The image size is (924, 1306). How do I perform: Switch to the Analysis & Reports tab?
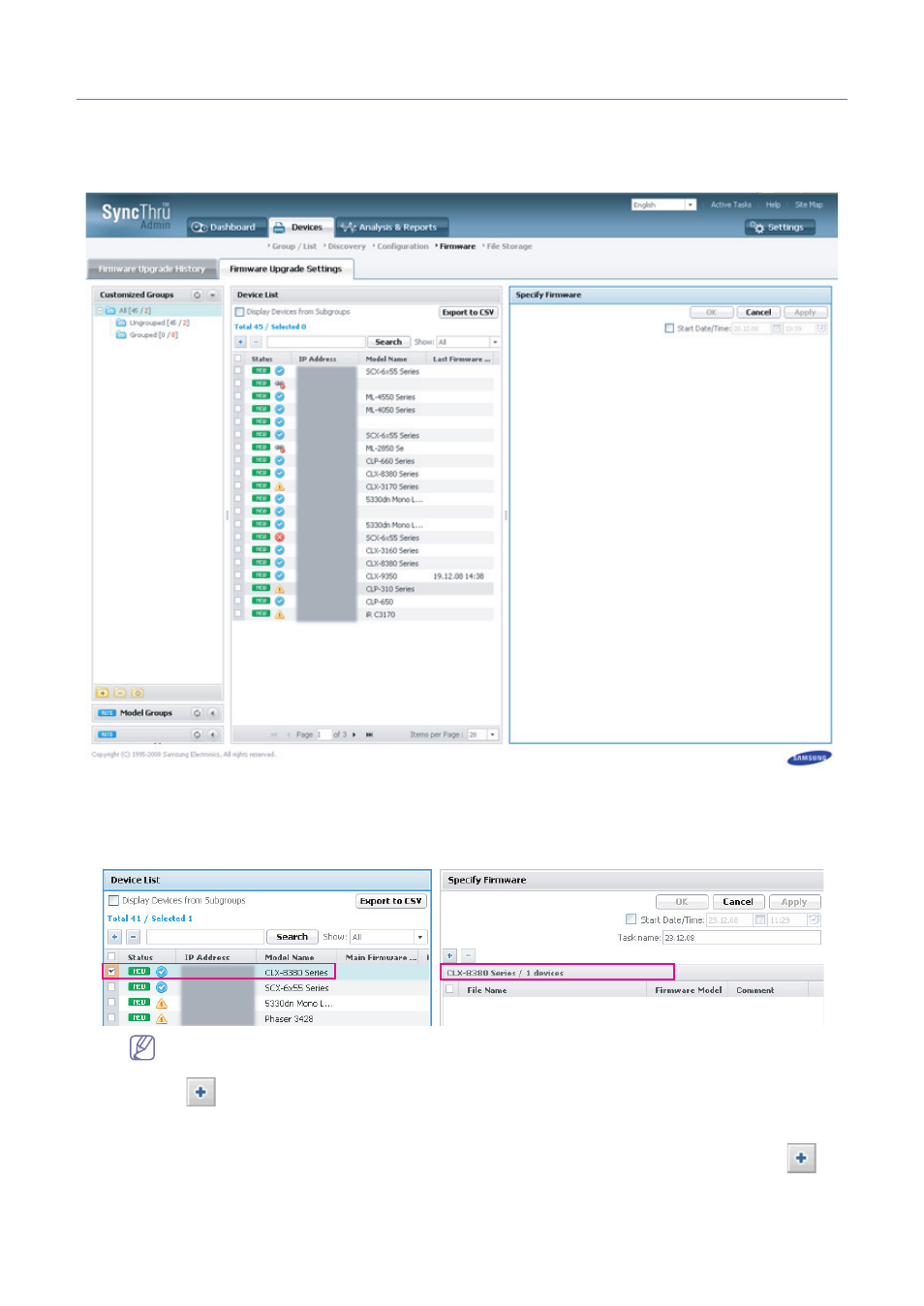point(391,227)
